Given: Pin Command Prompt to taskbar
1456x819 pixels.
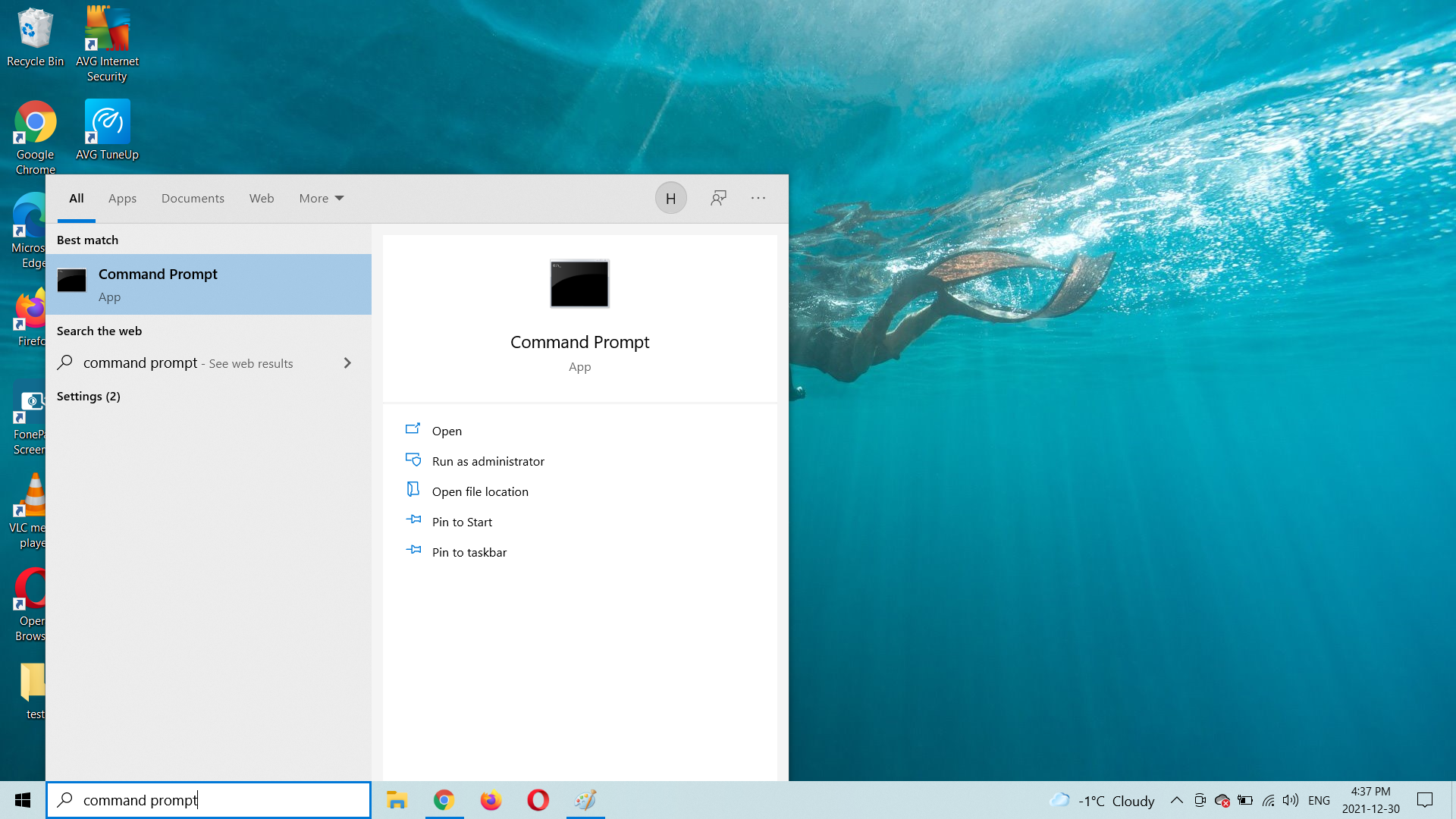Looking at the screenshot, I should tap(469, 552).
